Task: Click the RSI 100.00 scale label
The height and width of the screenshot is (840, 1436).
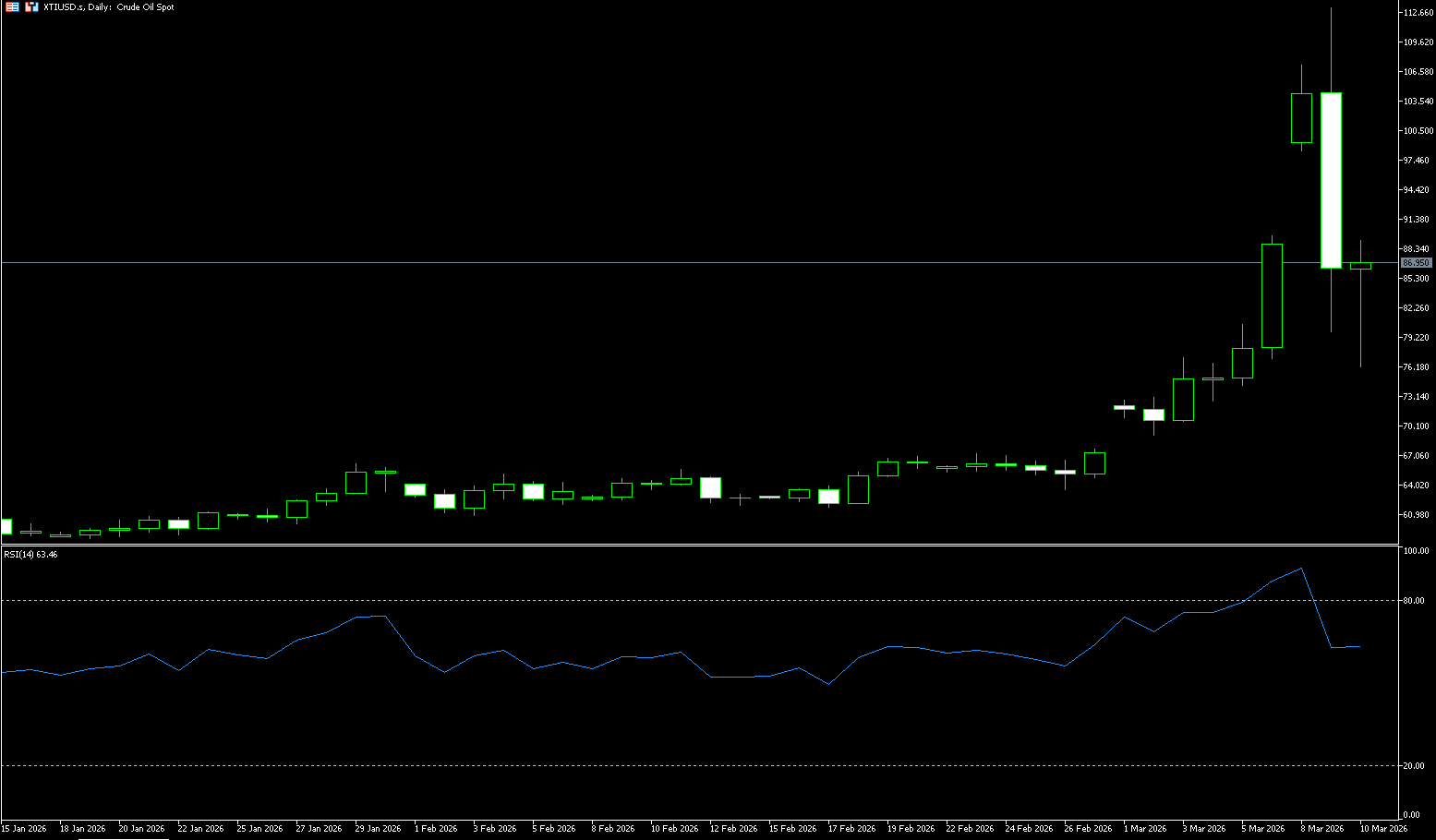Action: coord(1416,551)
